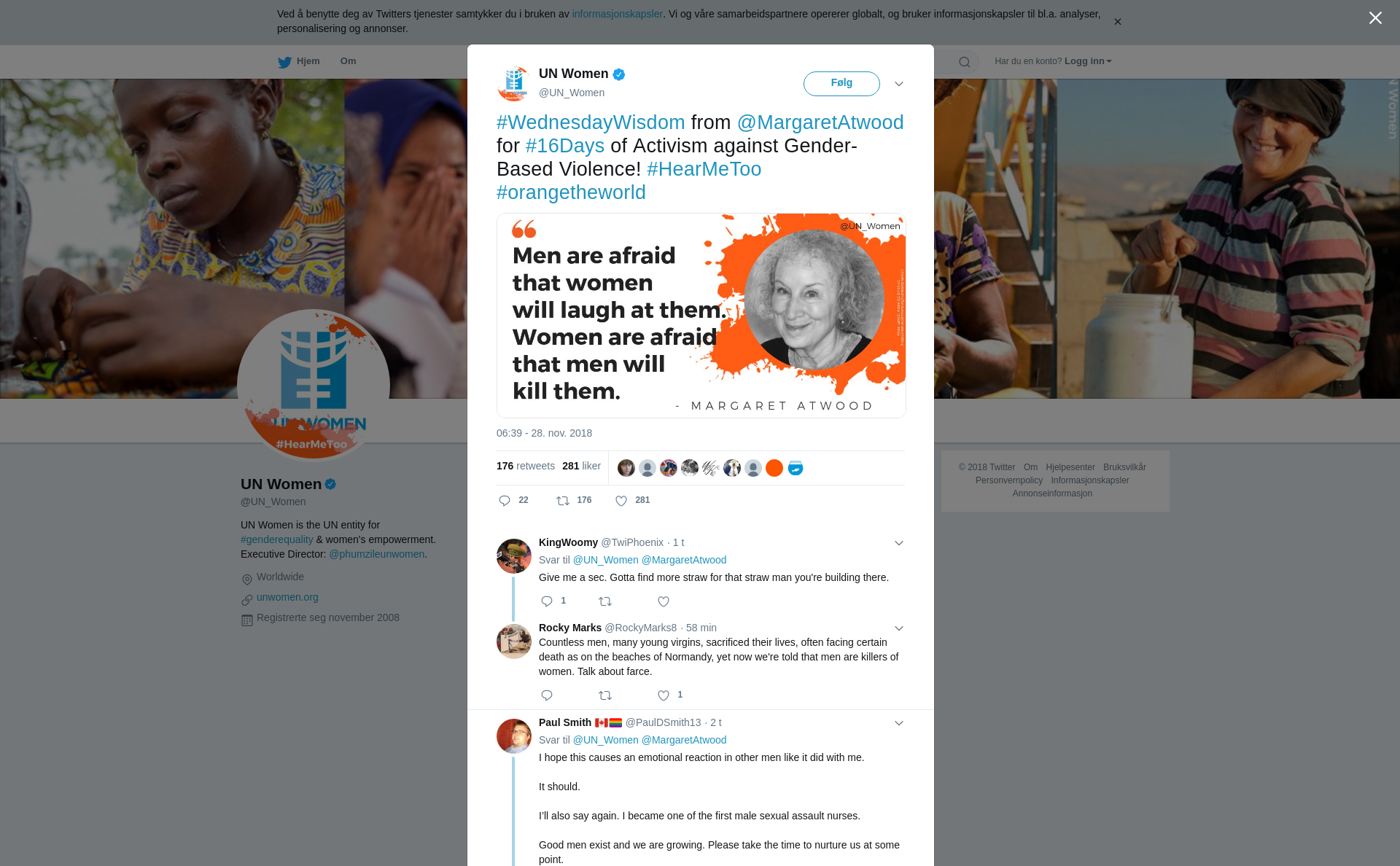Click the reply icon under KingWoomy's tweet
The height and width of the screenshot is (866, 1400).
click(x=547, y=601)
